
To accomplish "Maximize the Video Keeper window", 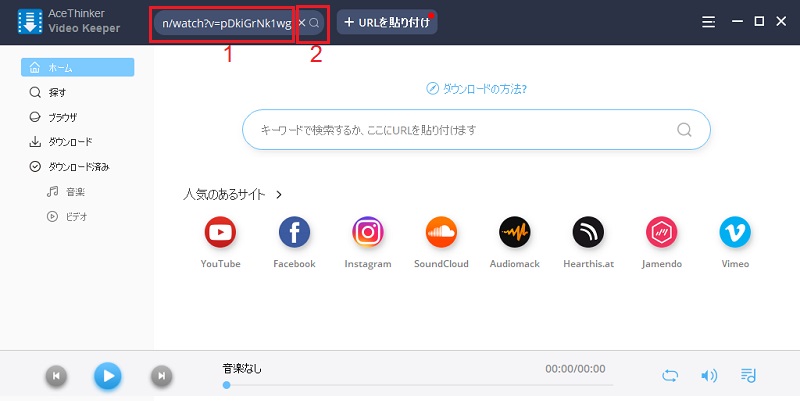I will (x=759, y=21).
